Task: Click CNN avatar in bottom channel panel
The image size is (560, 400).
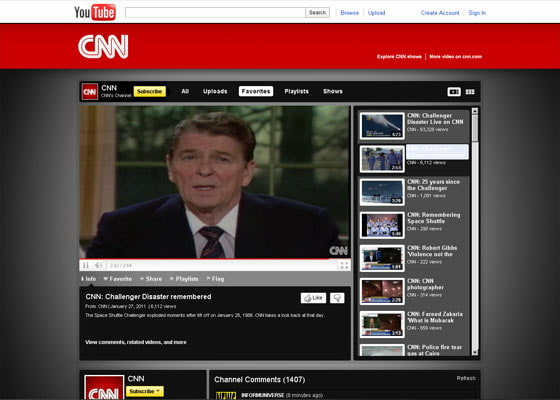Action: coord(104,387)
